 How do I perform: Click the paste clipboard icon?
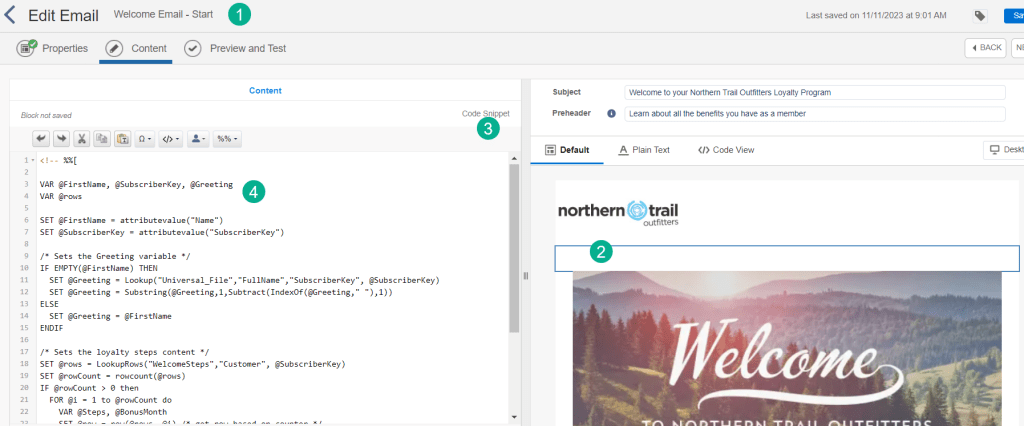pos(122,139)
